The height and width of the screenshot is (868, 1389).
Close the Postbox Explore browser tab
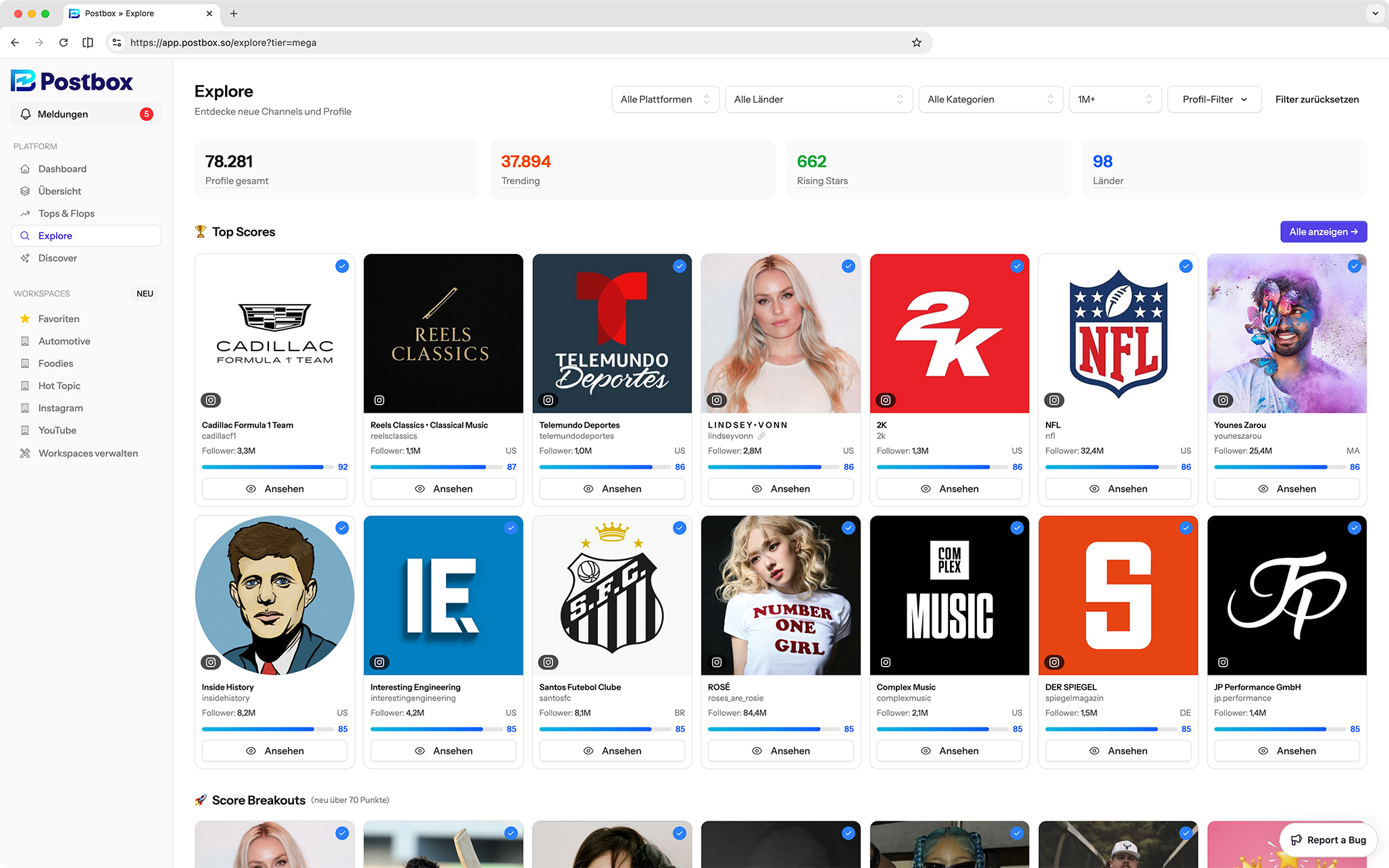click(x=209, y=14)
